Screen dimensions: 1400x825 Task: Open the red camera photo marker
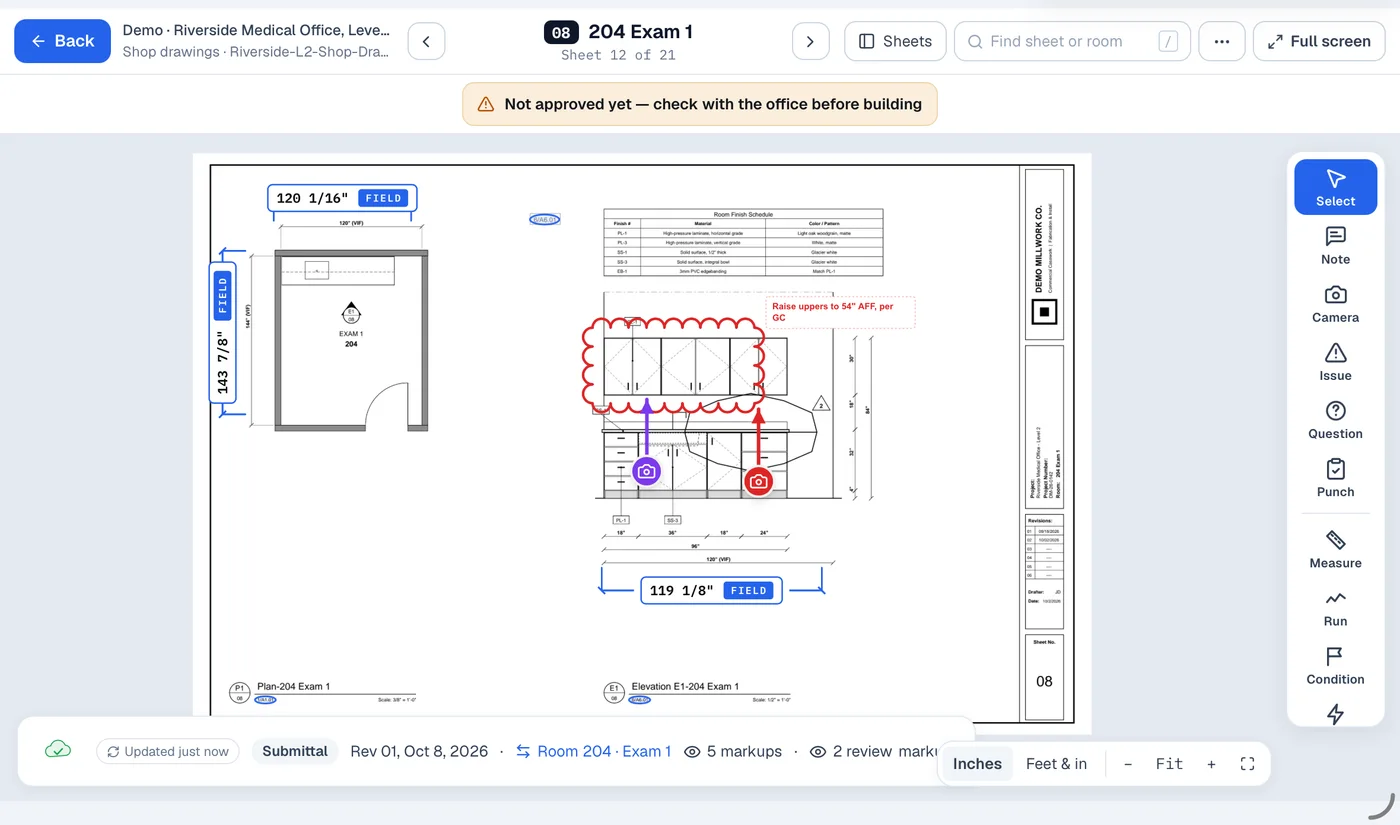759,482
